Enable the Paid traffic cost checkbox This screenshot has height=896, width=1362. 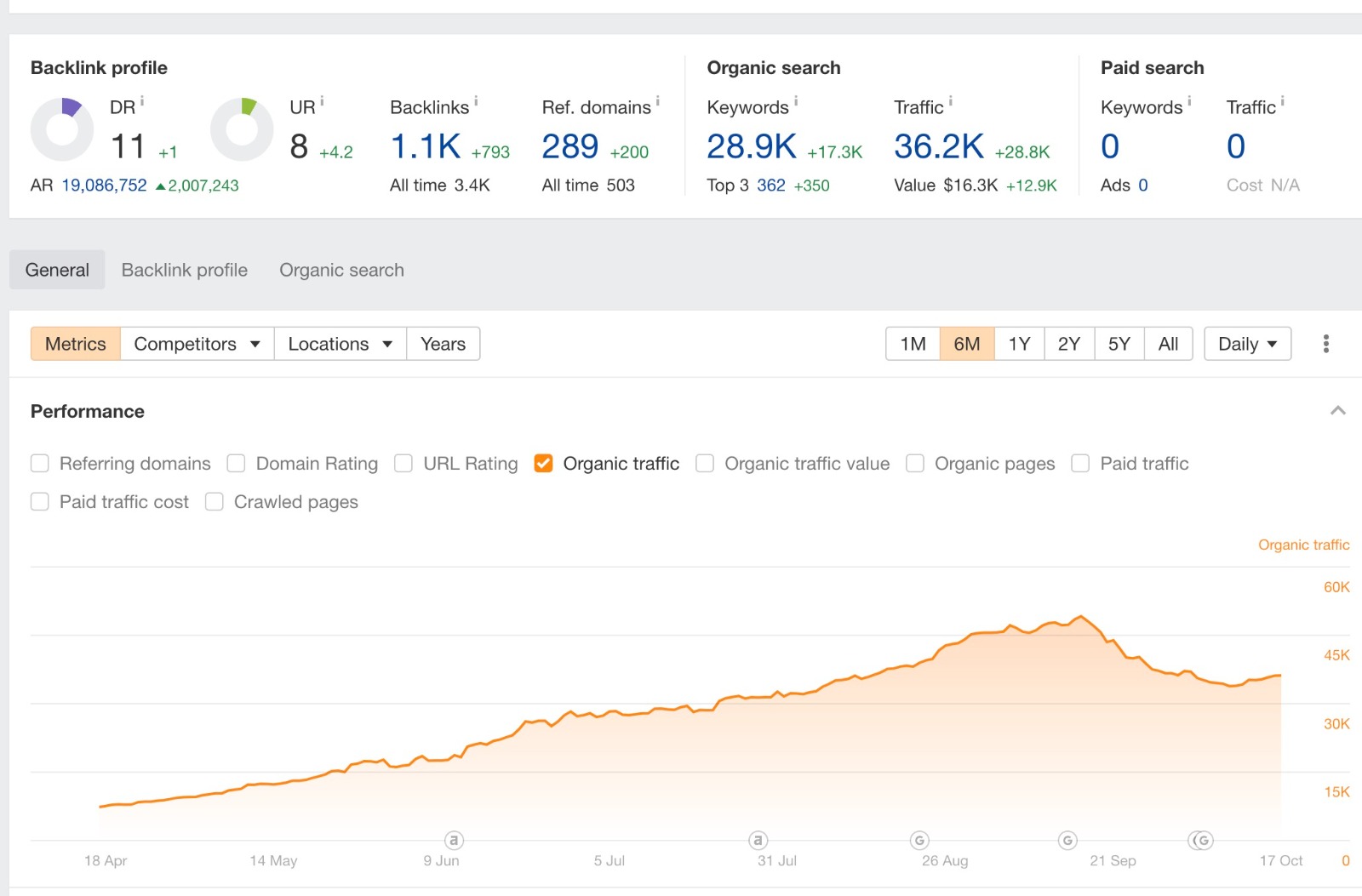tap(40, 502)
